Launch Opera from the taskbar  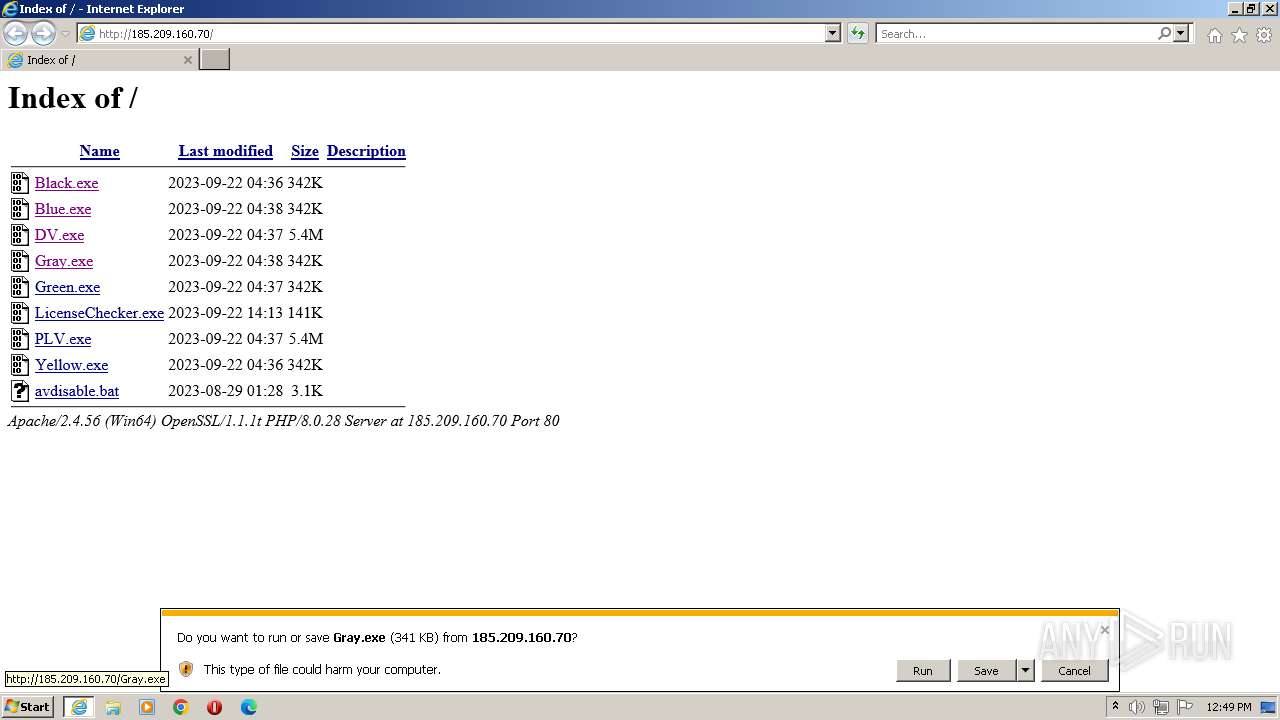coord(214,707)
